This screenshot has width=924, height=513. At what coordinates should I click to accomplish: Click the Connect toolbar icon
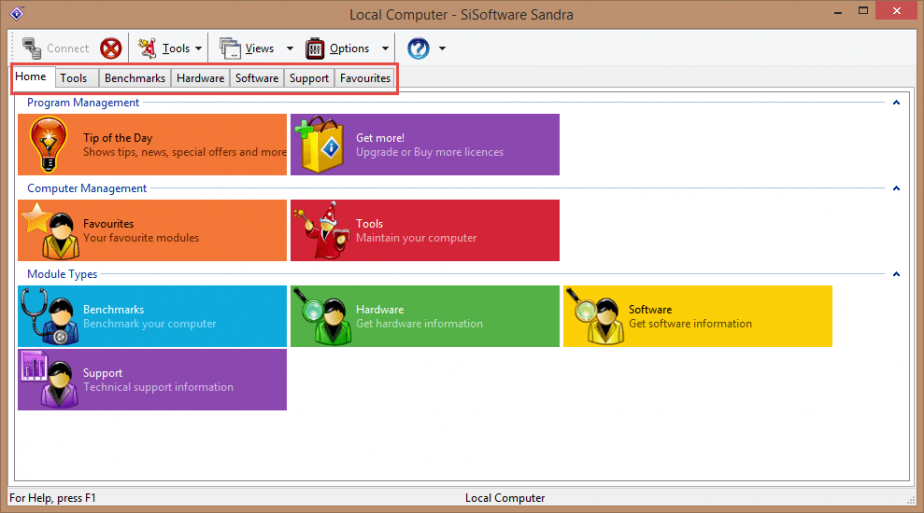pyautogui.click(x=31, y=48)
